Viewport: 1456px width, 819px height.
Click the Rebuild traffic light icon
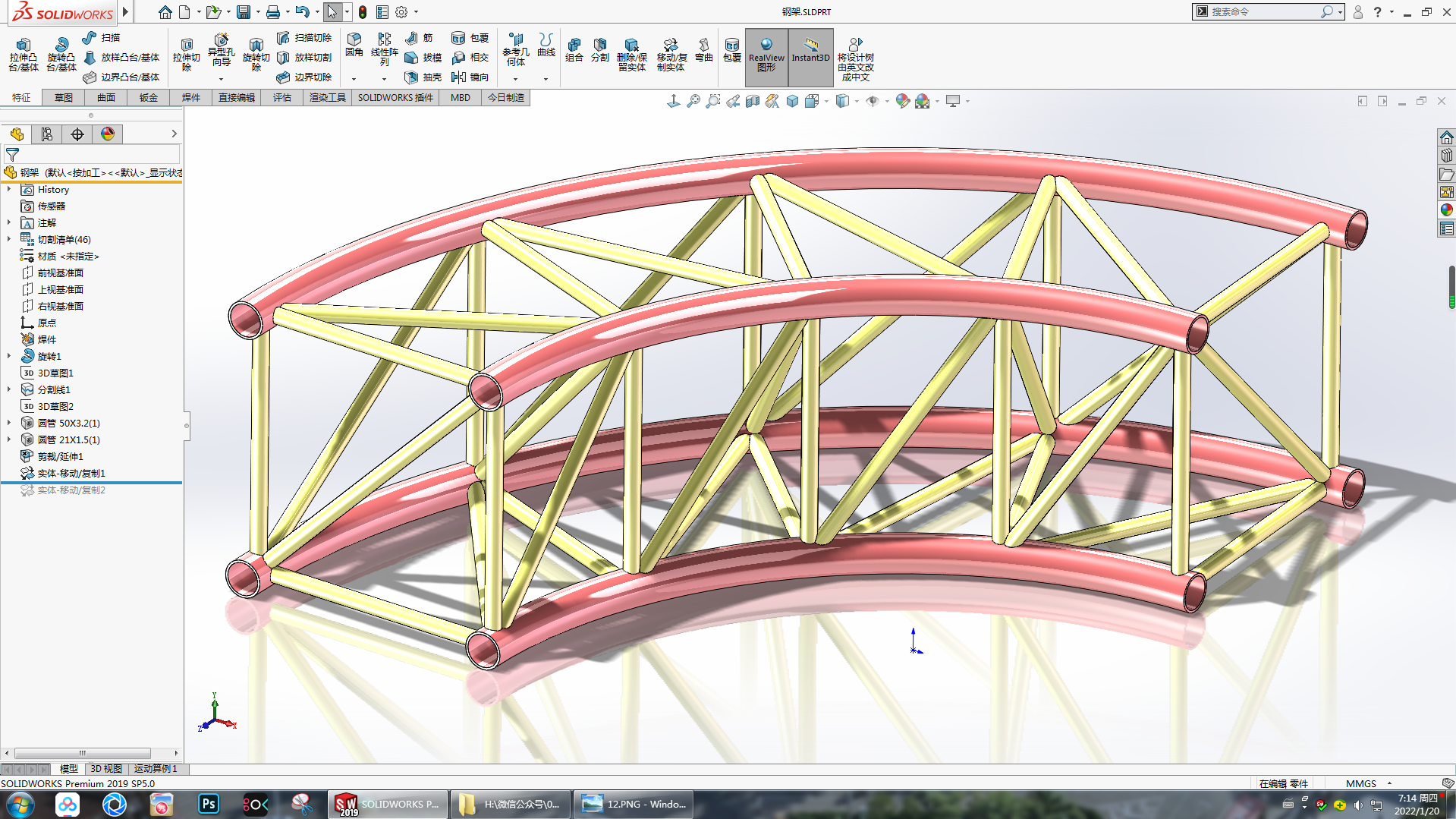click(x=363, y=12)
